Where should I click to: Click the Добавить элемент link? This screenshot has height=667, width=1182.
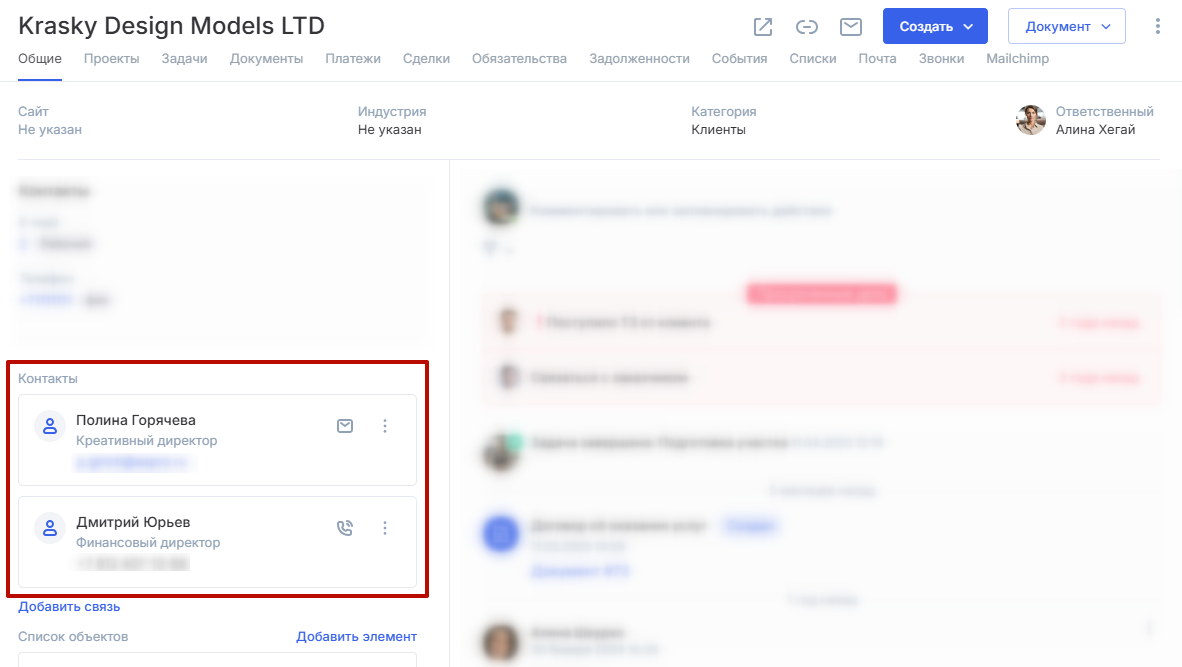(x=357, y=637)
